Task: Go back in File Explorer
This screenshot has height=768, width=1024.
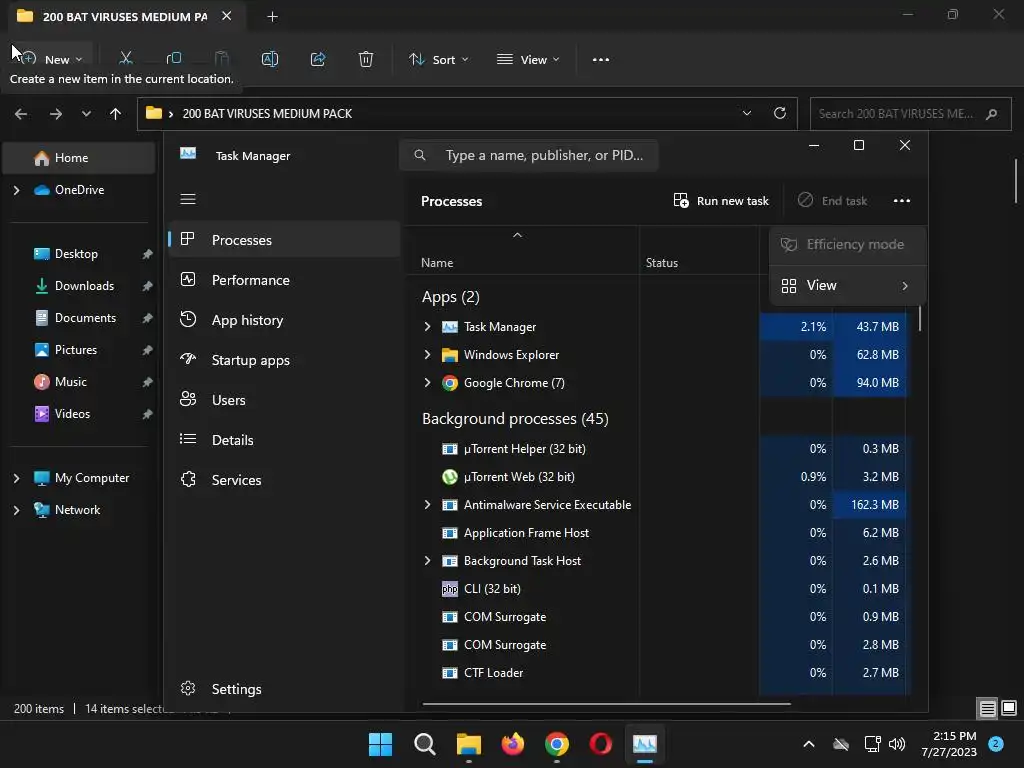Action: (x=21, y=114)
